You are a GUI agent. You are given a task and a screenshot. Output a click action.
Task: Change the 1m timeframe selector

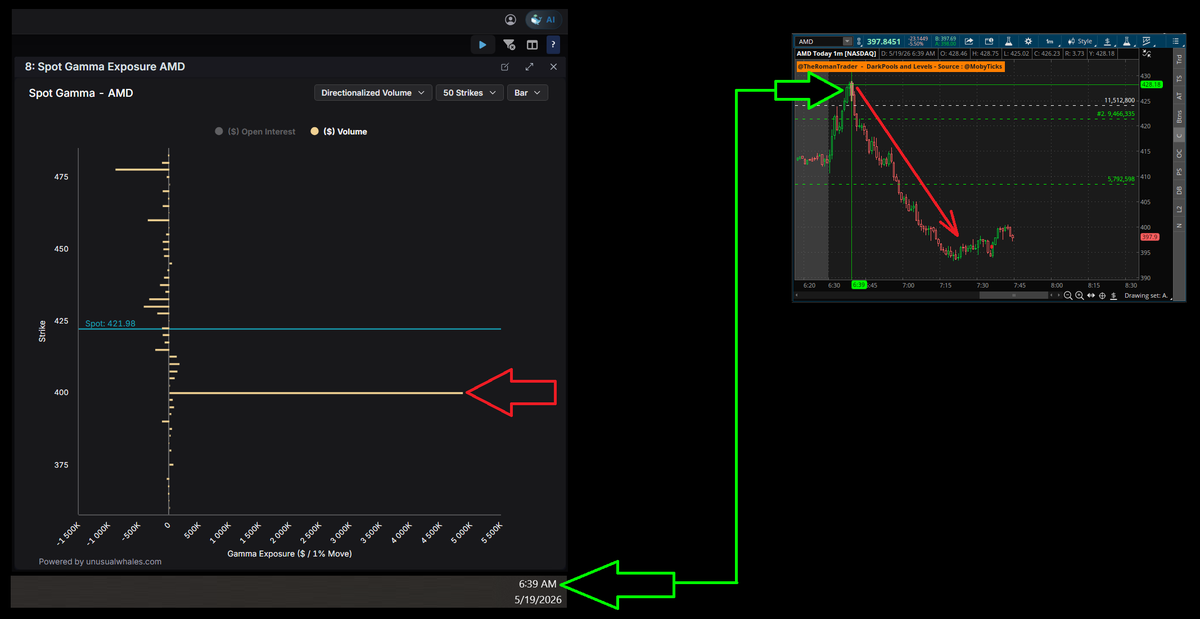click(x=1050, y=42)
